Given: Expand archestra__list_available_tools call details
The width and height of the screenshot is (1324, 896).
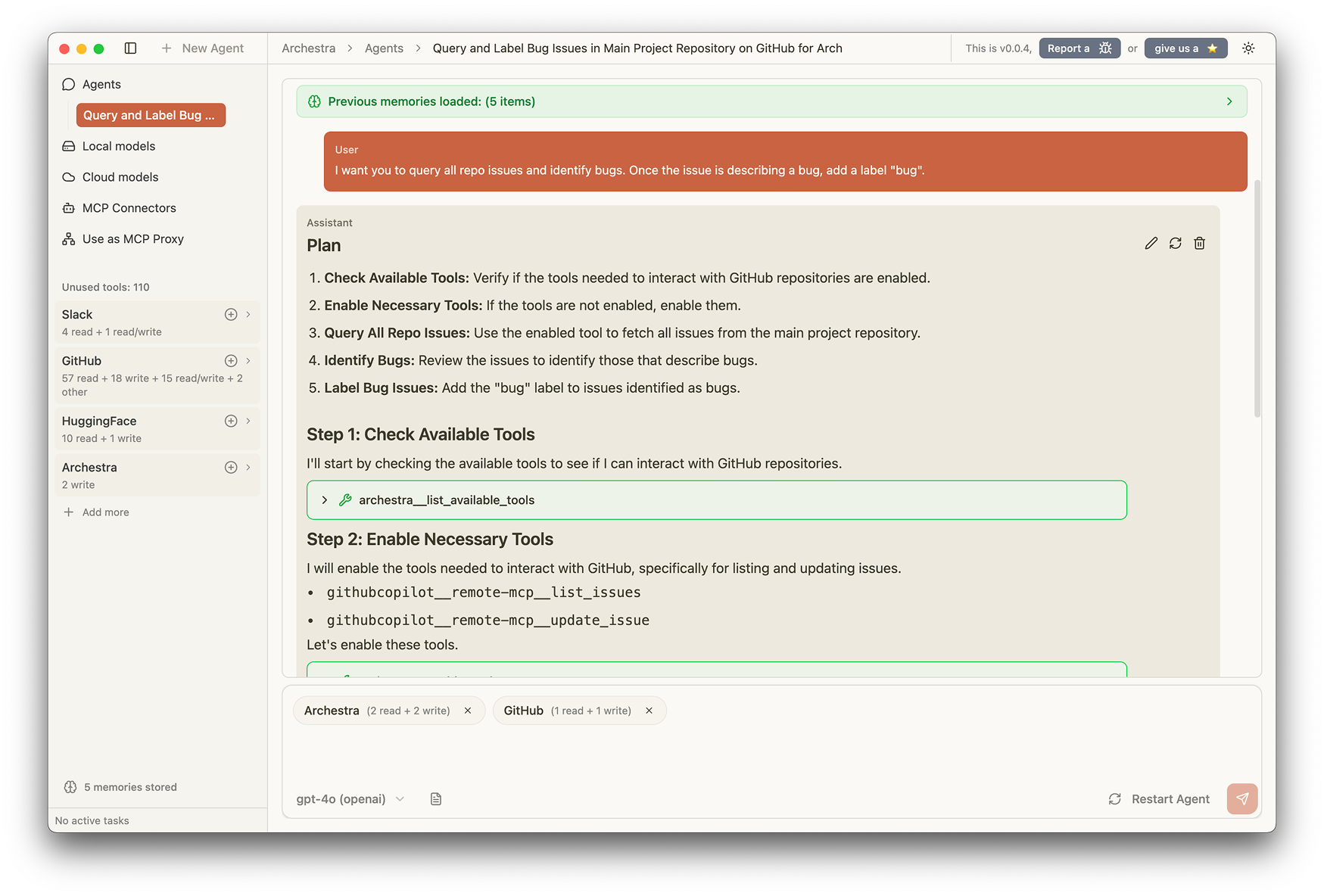Looking at the screenshot, I should 325,500.
